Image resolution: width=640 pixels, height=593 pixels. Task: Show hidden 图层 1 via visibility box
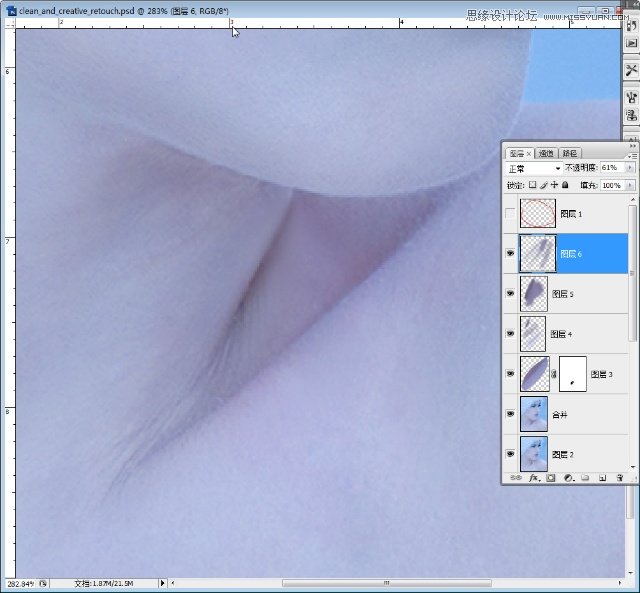point(511,214)
